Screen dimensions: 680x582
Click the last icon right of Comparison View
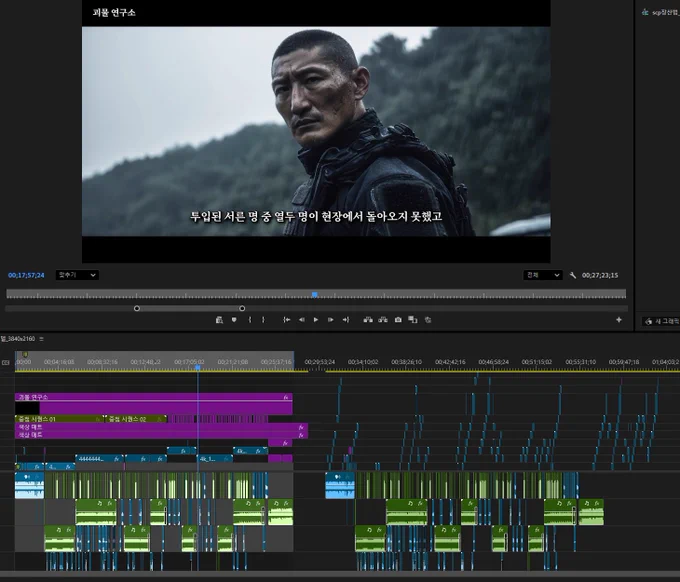(428, 320)
